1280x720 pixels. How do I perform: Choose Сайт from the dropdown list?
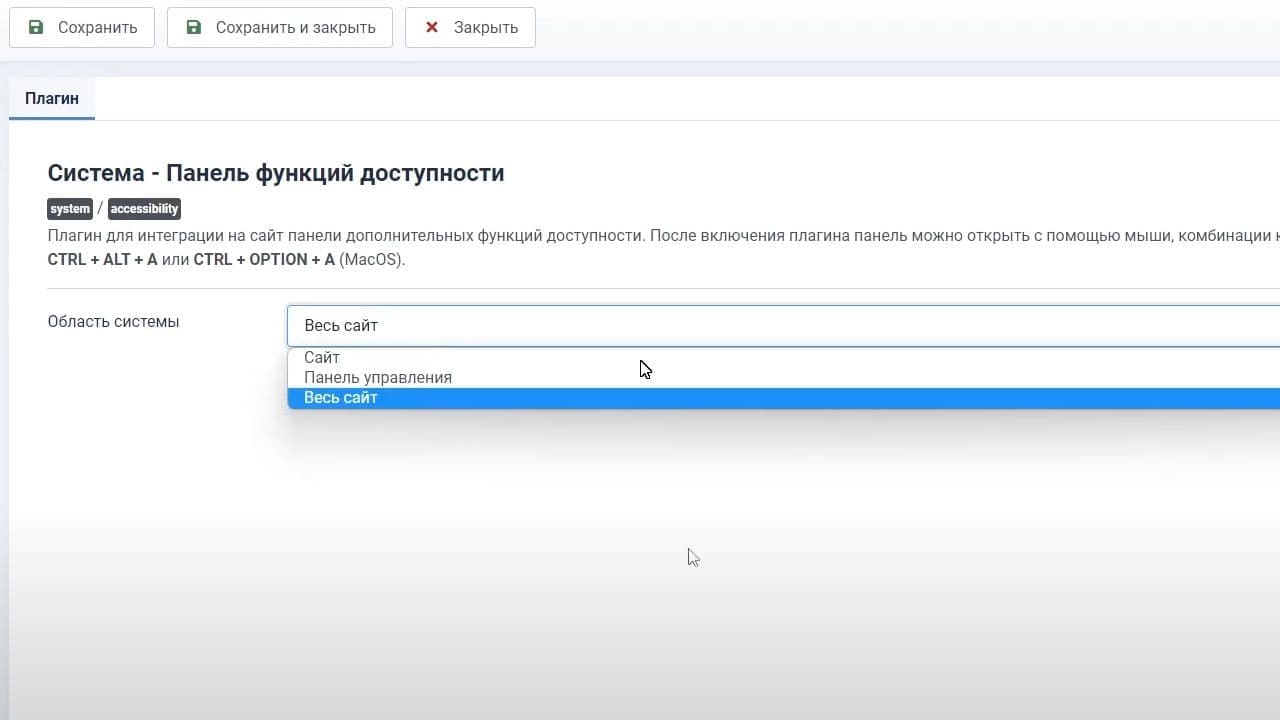[x=783, y=357]
